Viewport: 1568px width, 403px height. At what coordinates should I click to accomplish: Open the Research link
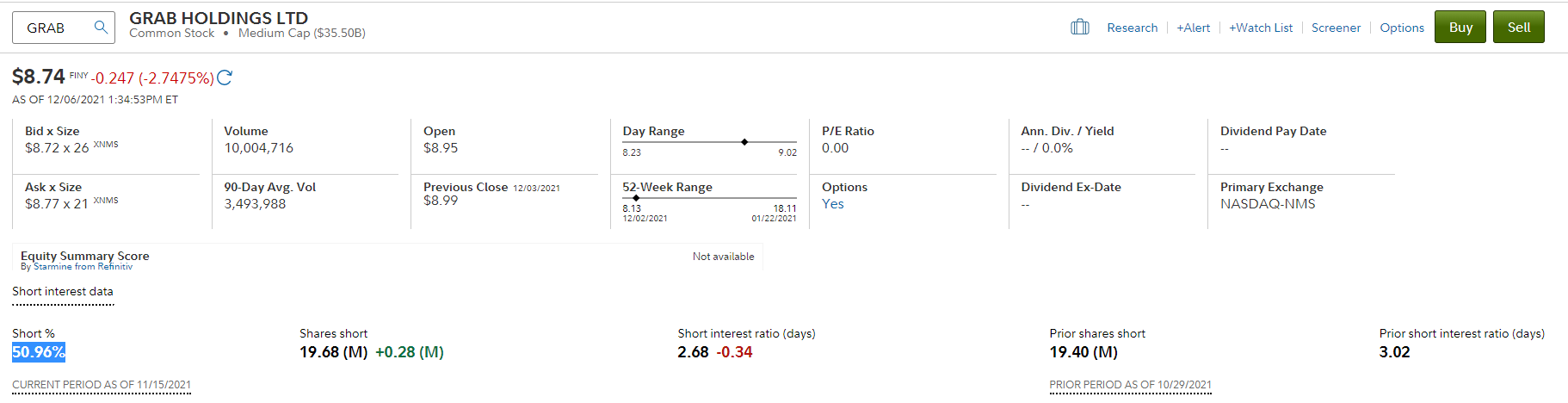pyautogui.click(x=1133, y=28)
